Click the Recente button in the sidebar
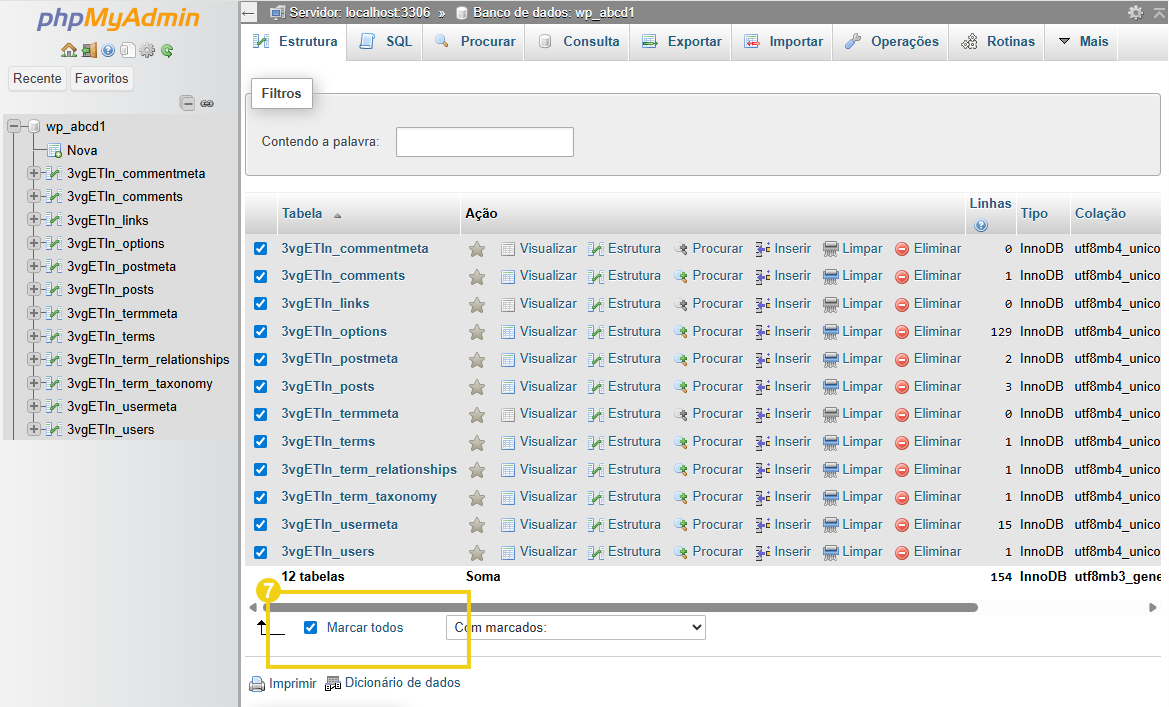The image size is (1169, 707). [x=37, y=78]
